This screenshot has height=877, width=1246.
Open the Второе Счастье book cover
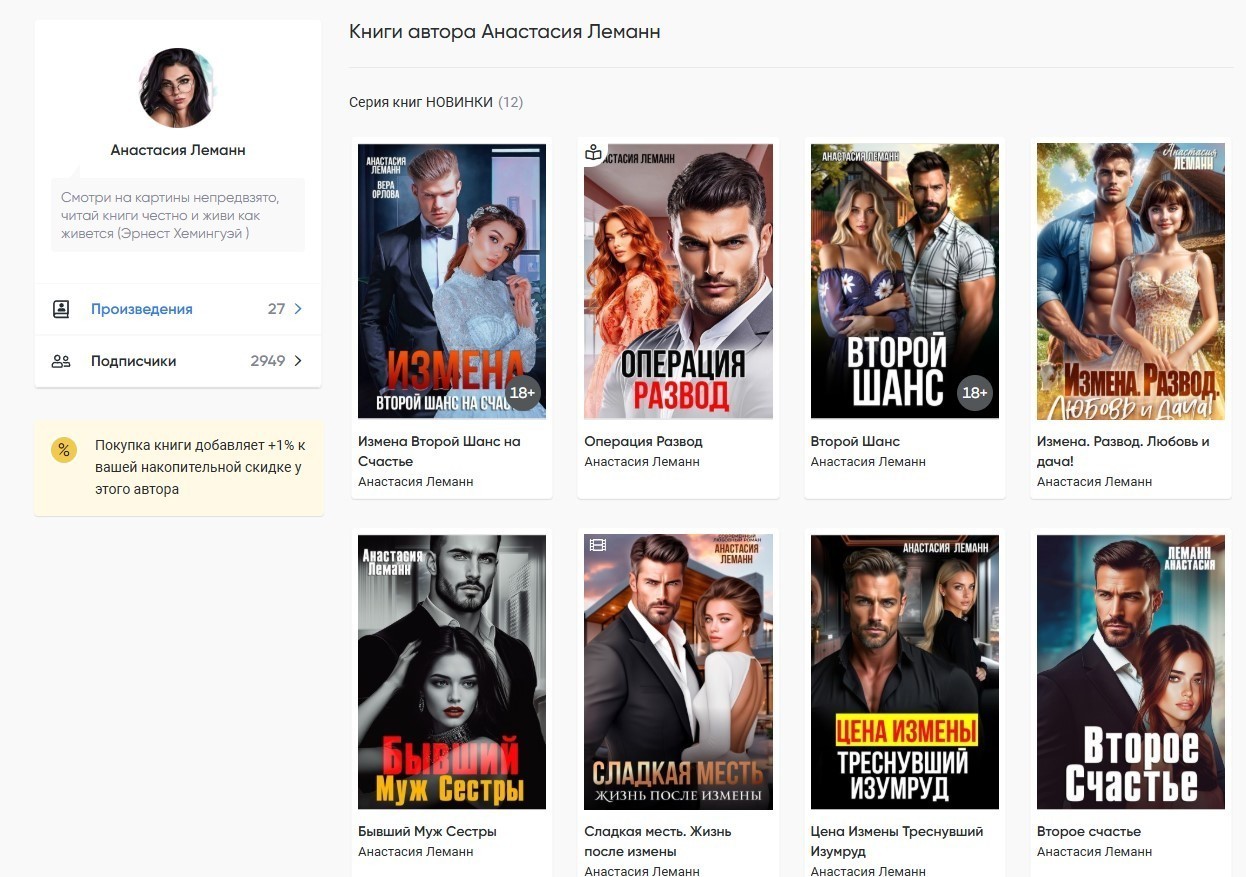[1130, 671]
